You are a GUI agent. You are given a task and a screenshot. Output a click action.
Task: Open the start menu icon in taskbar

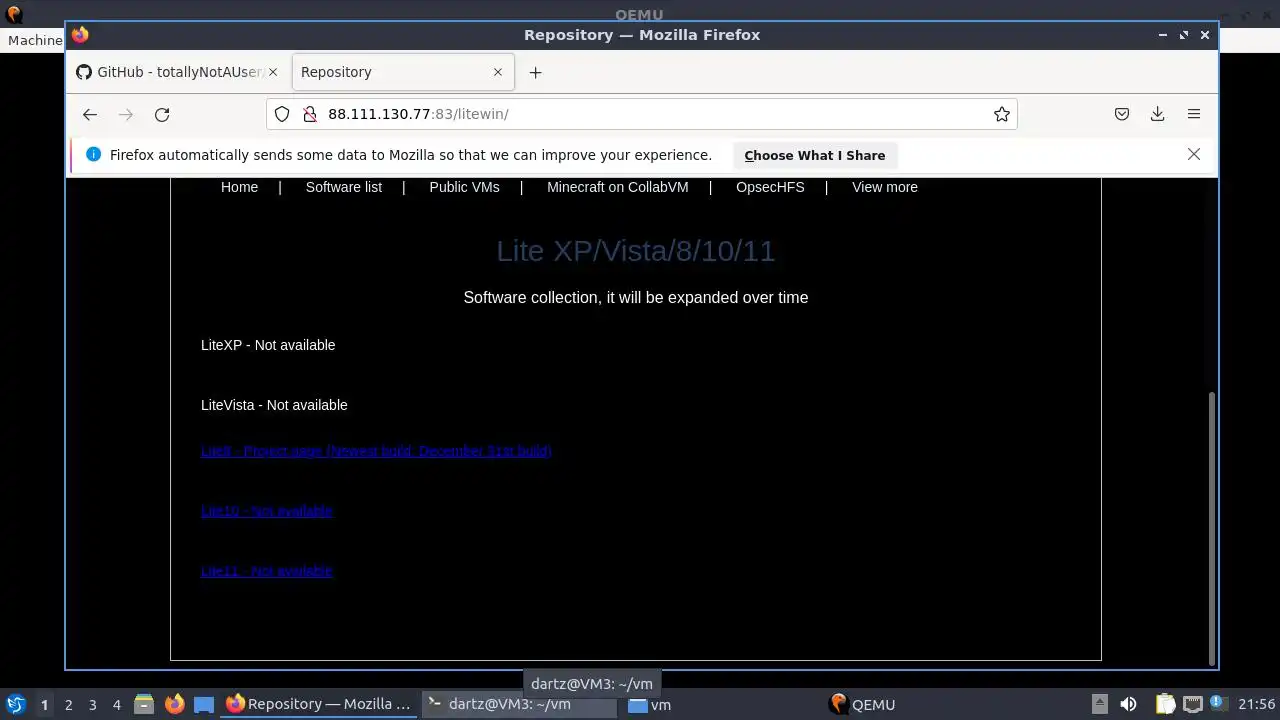tap(15, 704)
